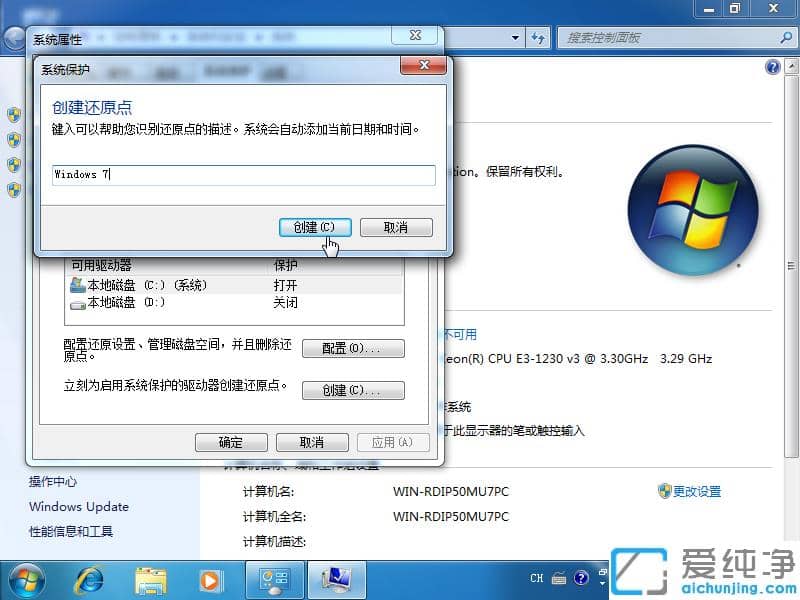The height and width of the screenshot is (600, 800).
Task: Open Windows Update from the sidebar
Action: tap(78, 507)
